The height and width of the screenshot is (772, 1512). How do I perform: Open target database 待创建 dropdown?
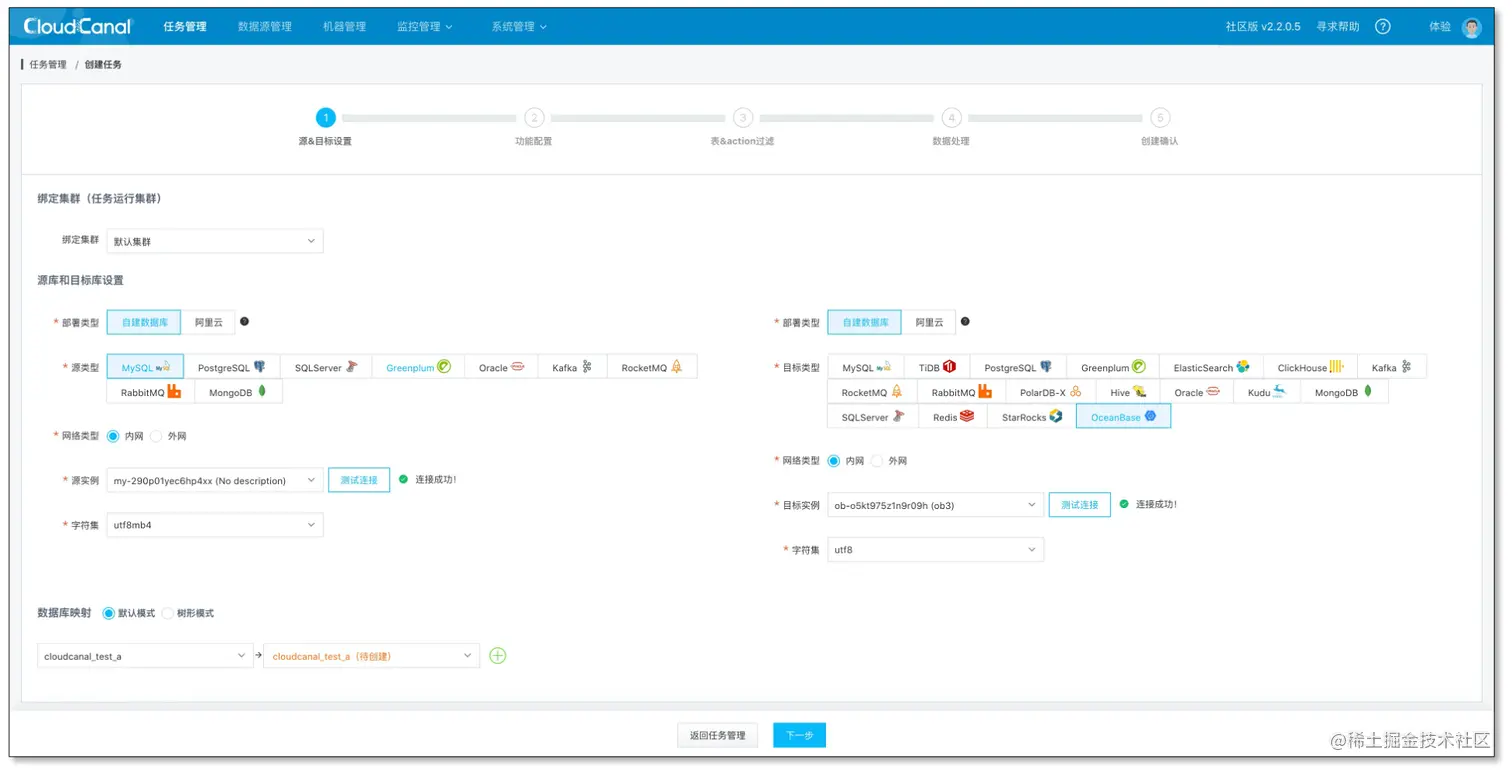pos(371,656)
